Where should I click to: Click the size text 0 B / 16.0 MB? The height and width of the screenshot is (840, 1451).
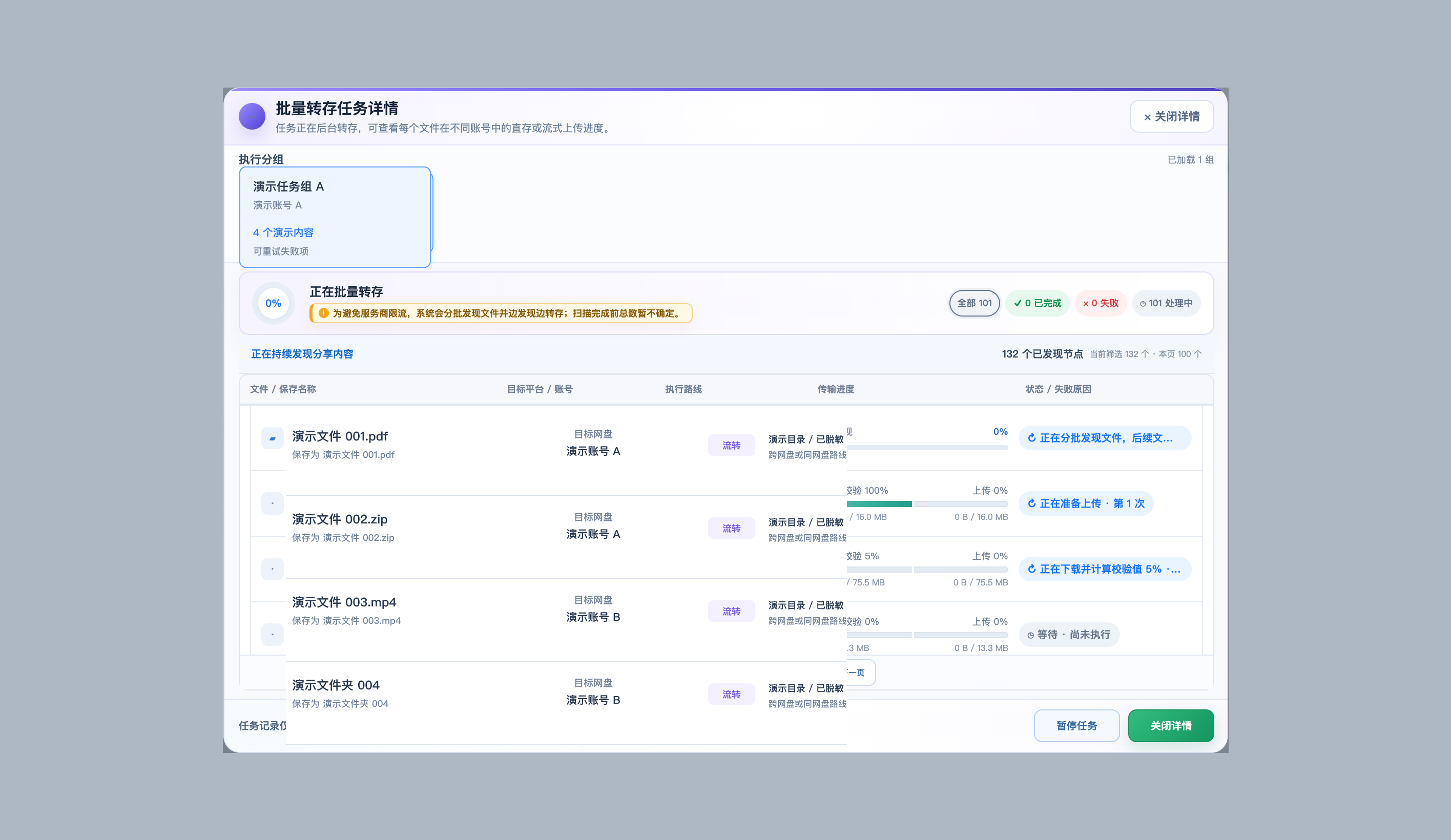point(981,517)
